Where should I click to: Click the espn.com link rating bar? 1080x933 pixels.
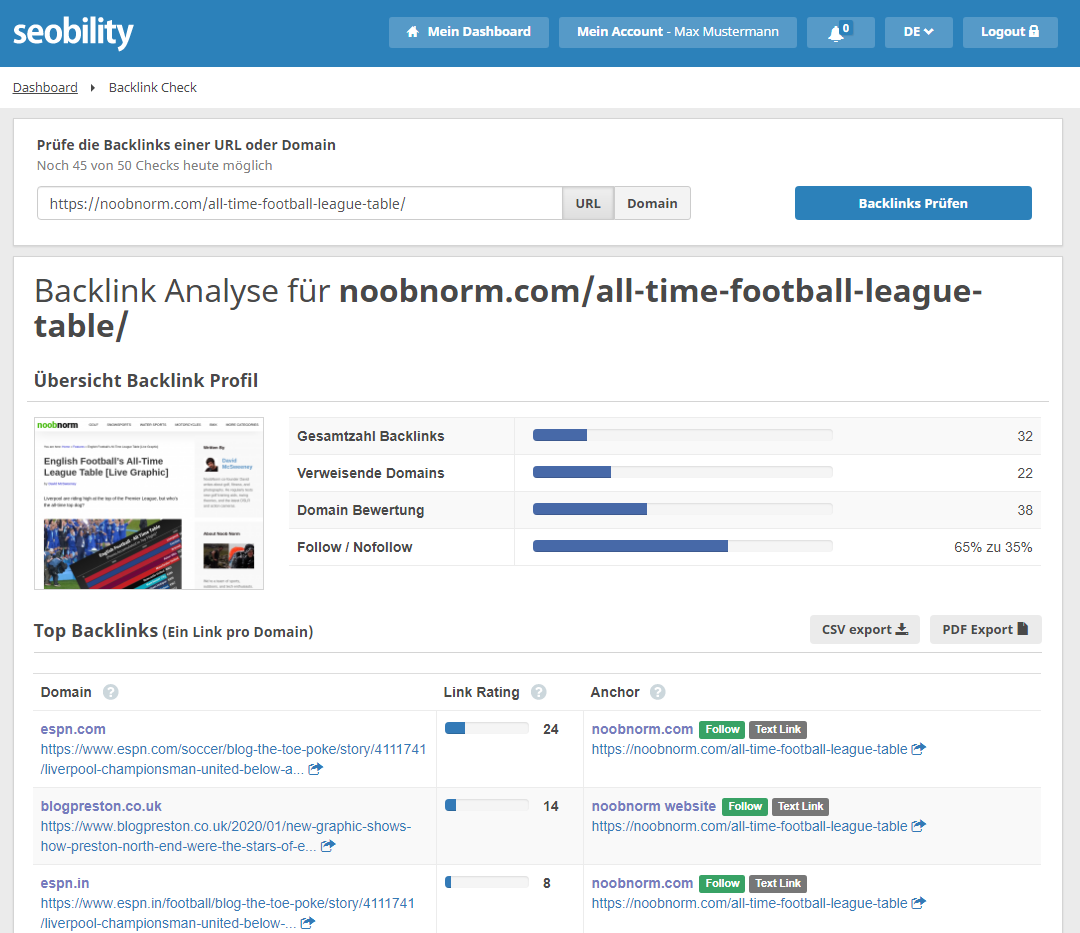[x=487, y=728]
